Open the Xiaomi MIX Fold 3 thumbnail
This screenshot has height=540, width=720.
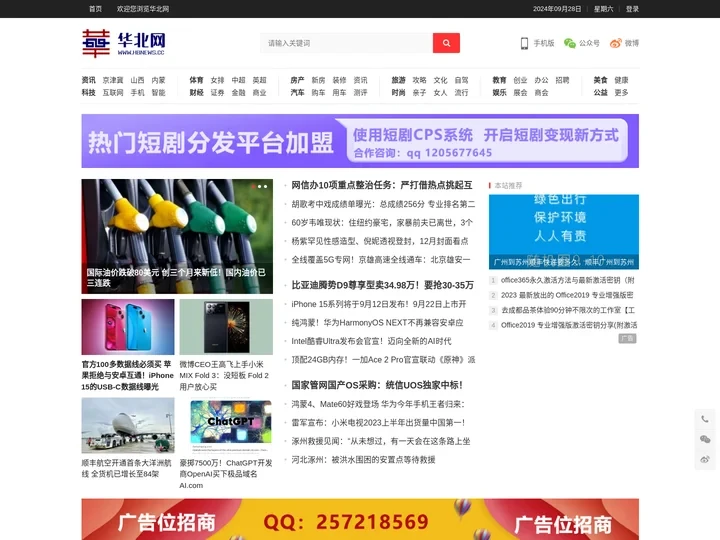226,327
